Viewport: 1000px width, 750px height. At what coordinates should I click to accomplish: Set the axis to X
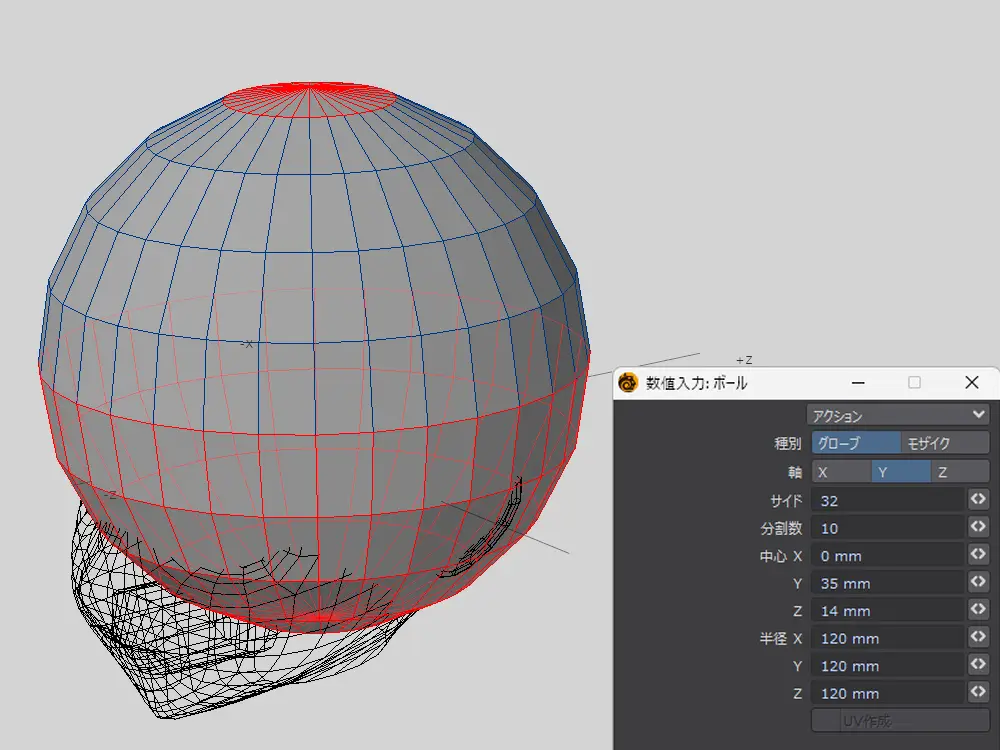coord(840,472)
